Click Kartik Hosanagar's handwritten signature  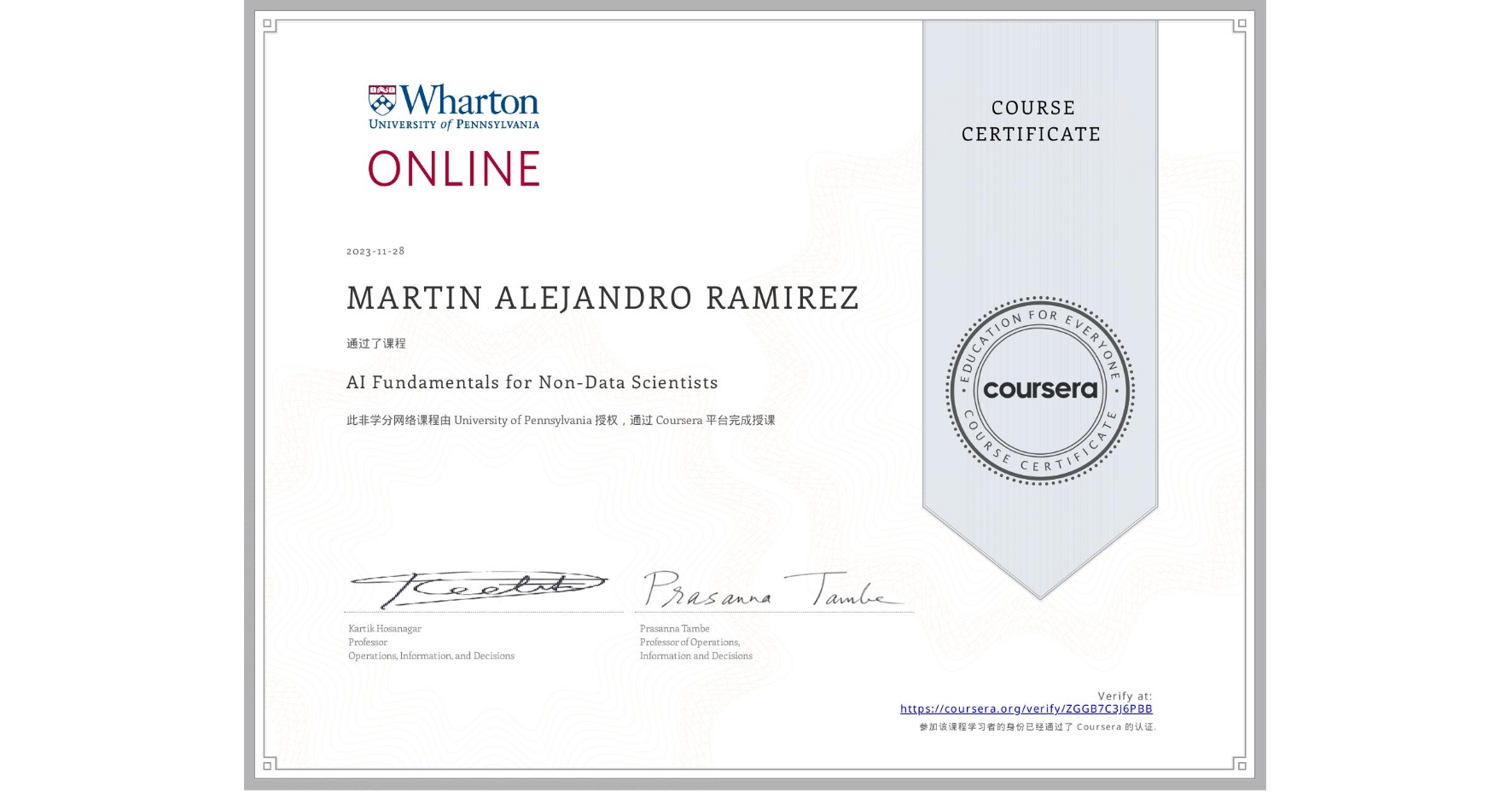click(x=478, y=589)
